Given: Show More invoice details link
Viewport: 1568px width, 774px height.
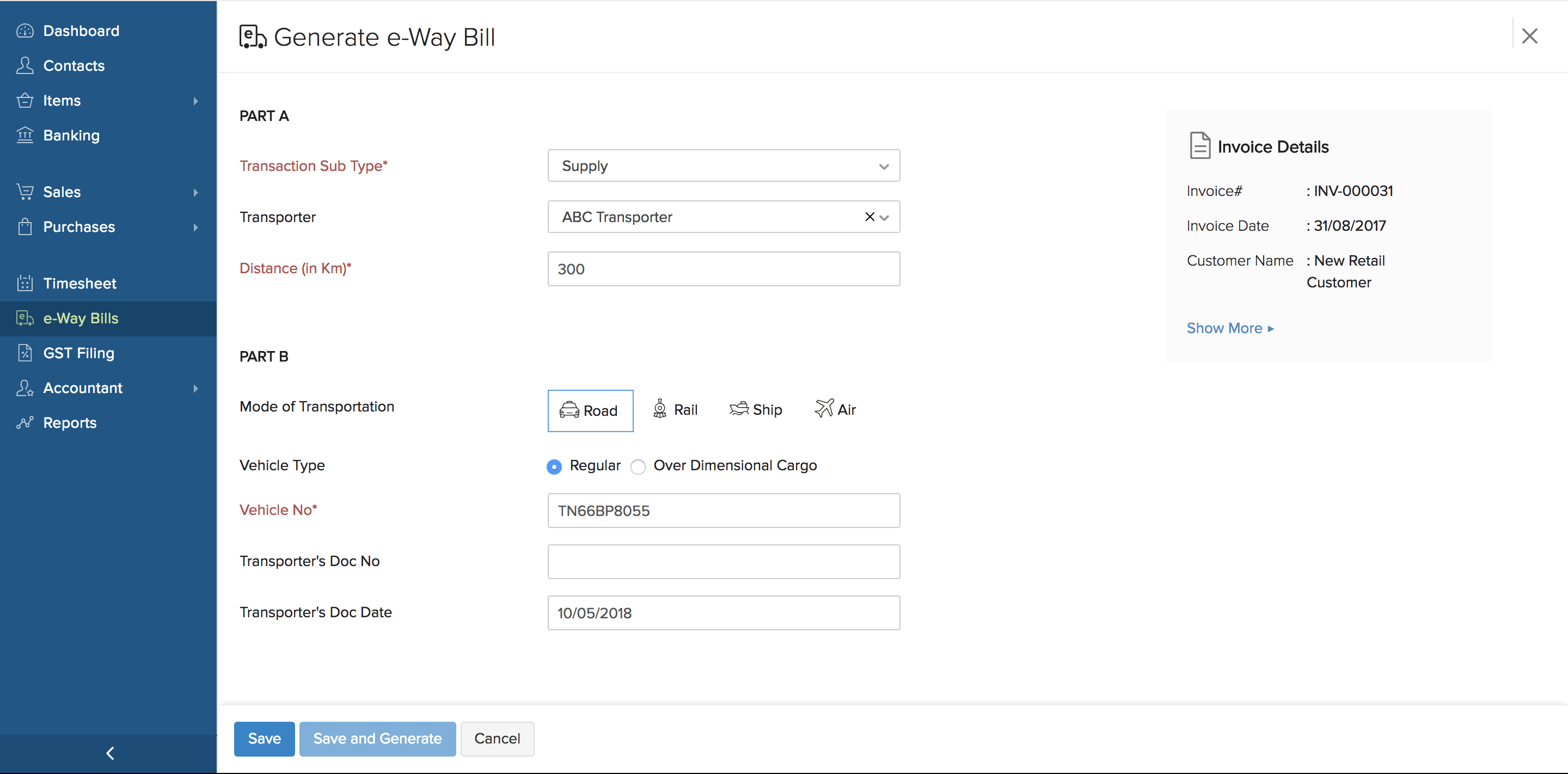Looking at the screenshot, I should 1228,327.
